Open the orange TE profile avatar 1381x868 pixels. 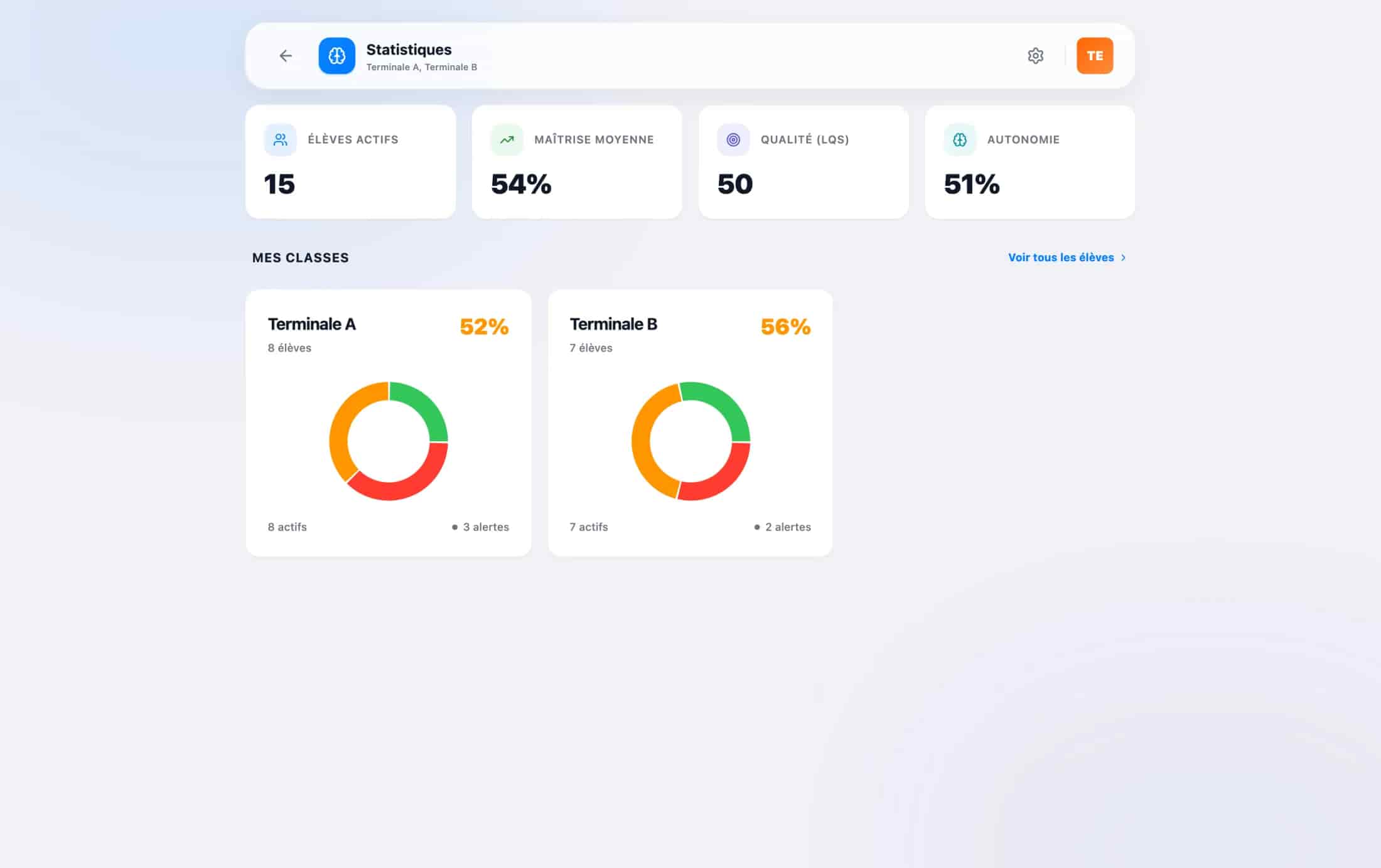pyautogui.click(x=1095, y=56)
